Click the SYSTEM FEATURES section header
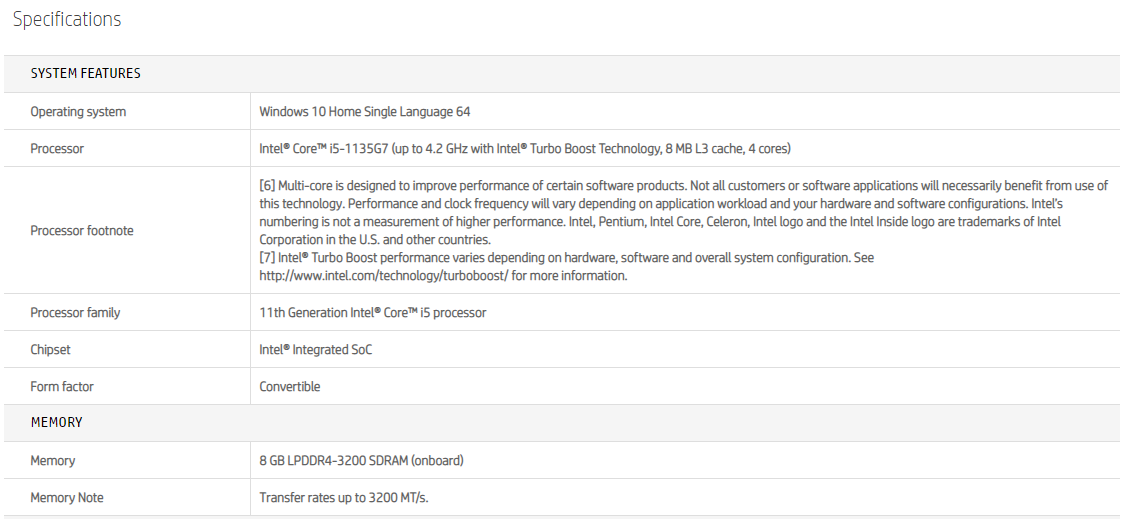The image size is (1122, 519). tap(85, 74)
